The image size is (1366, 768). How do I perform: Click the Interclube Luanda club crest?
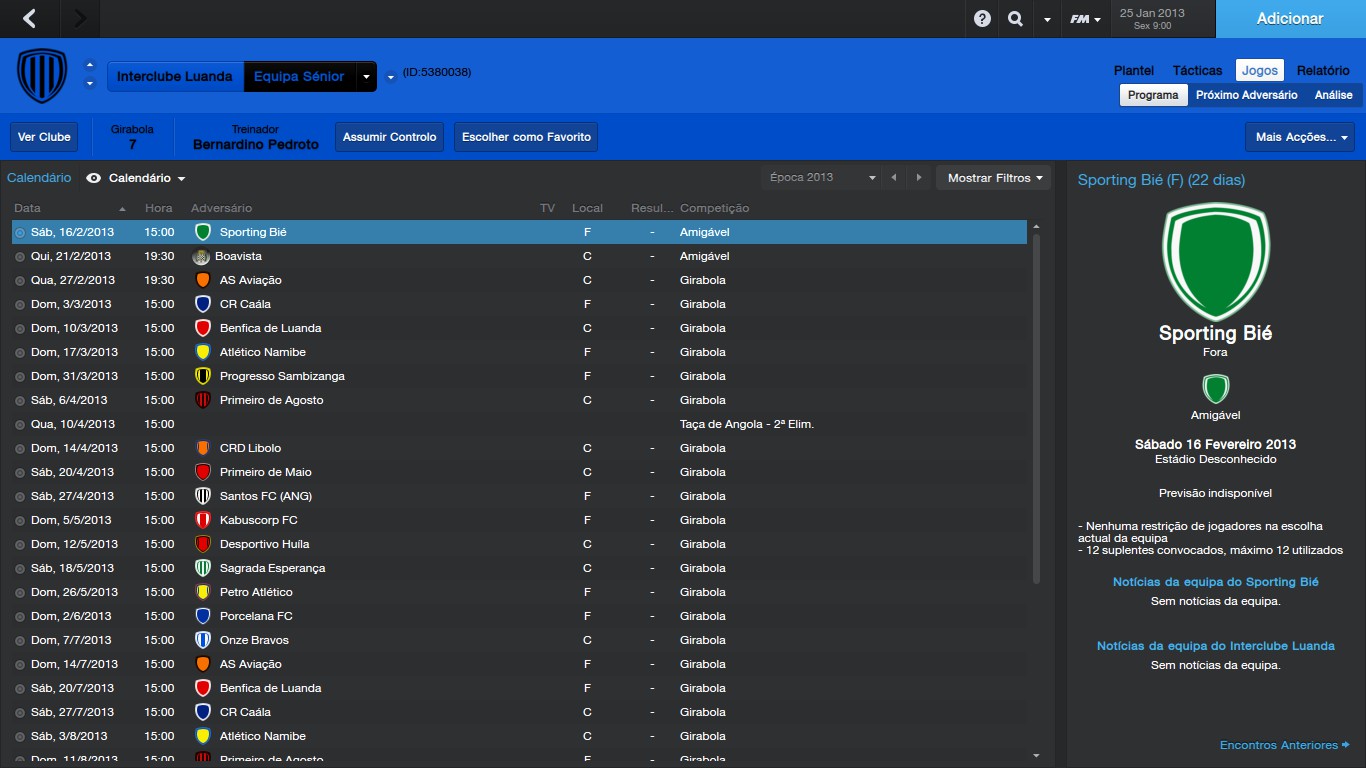click(42, 76)
